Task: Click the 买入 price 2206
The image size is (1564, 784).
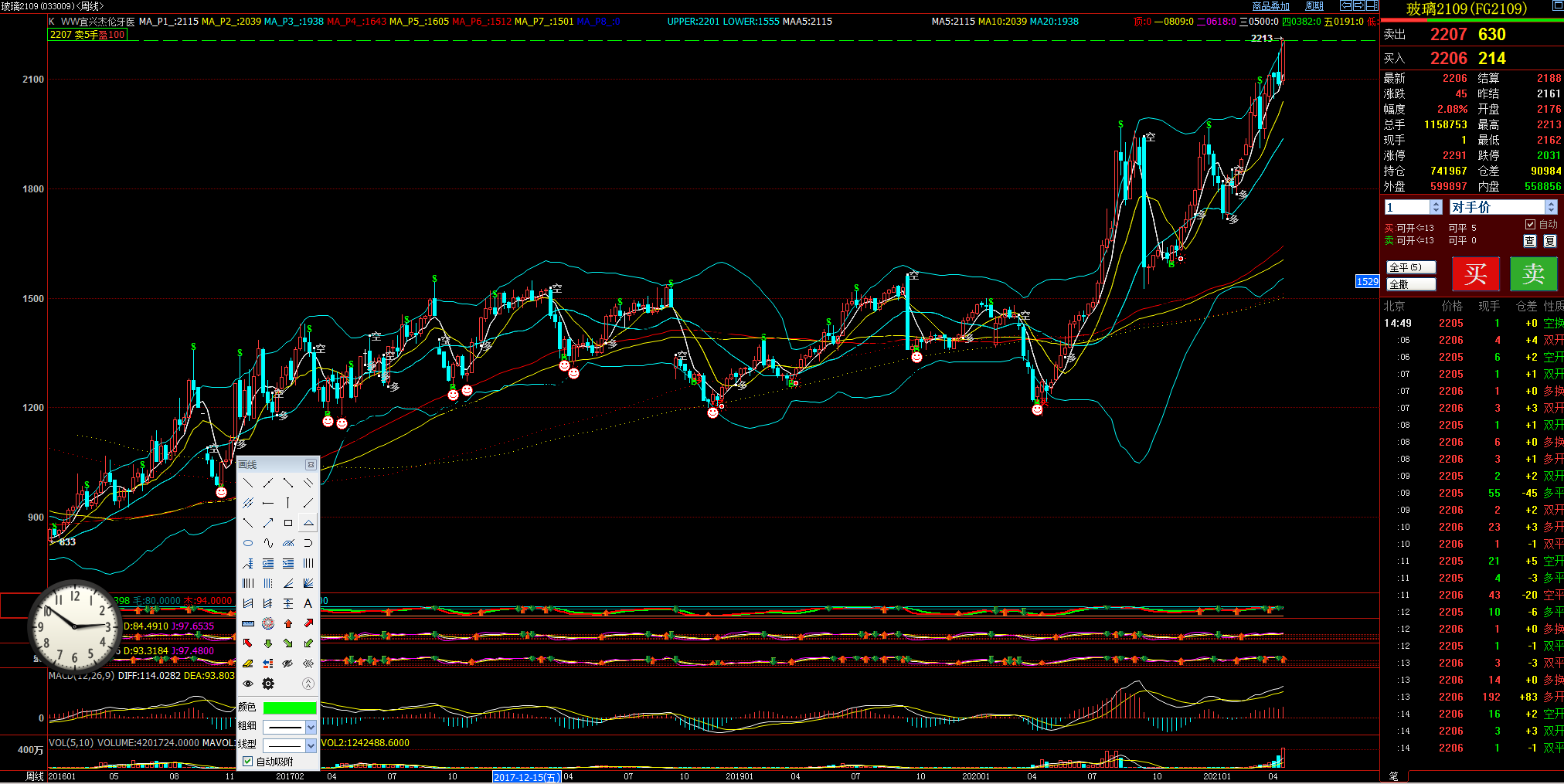Action: (1448, 59)
